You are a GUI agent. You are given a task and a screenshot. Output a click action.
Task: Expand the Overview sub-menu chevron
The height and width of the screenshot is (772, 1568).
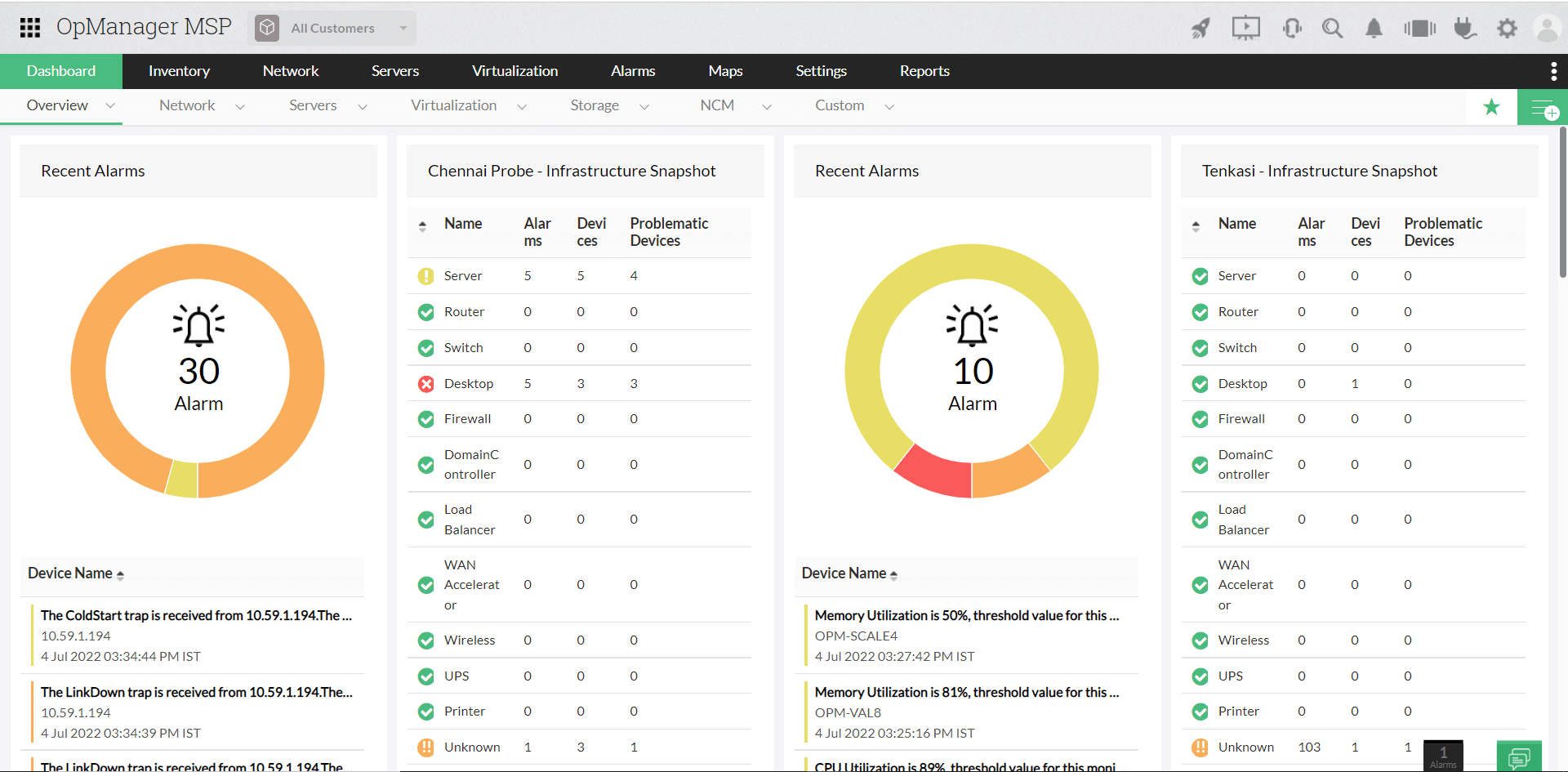coord(110,106)
